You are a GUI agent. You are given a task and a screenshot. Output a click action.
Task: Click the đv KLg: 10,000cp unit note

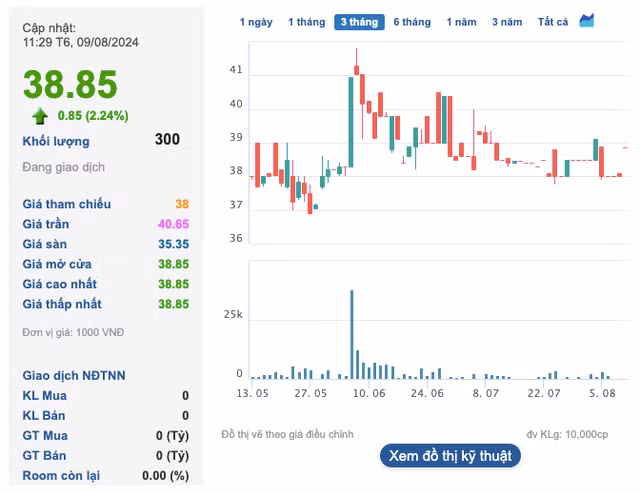(x=567, y=434)
